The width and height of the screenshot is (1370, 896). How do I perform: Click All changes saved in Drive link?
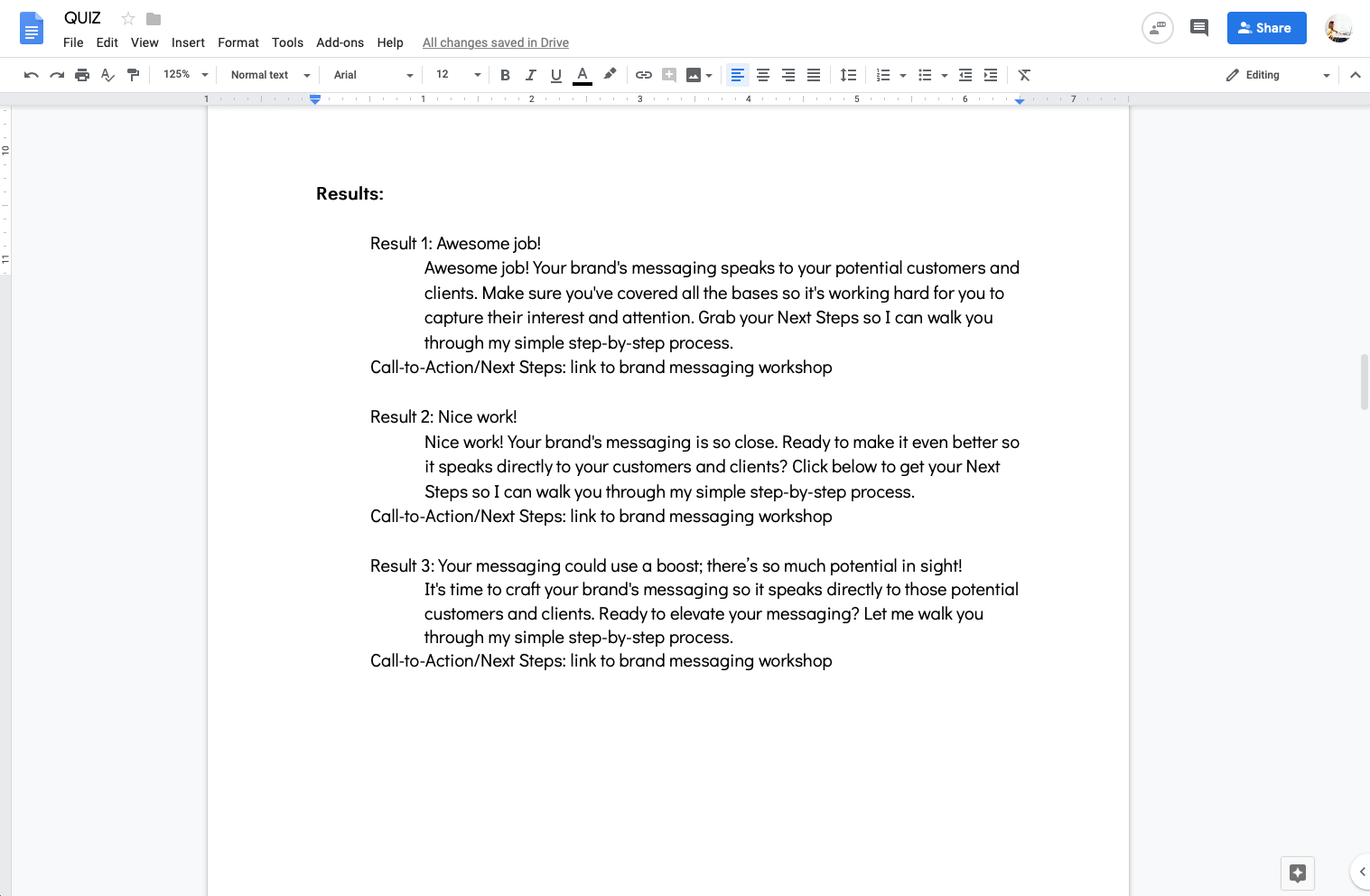[x=496, y=42]
